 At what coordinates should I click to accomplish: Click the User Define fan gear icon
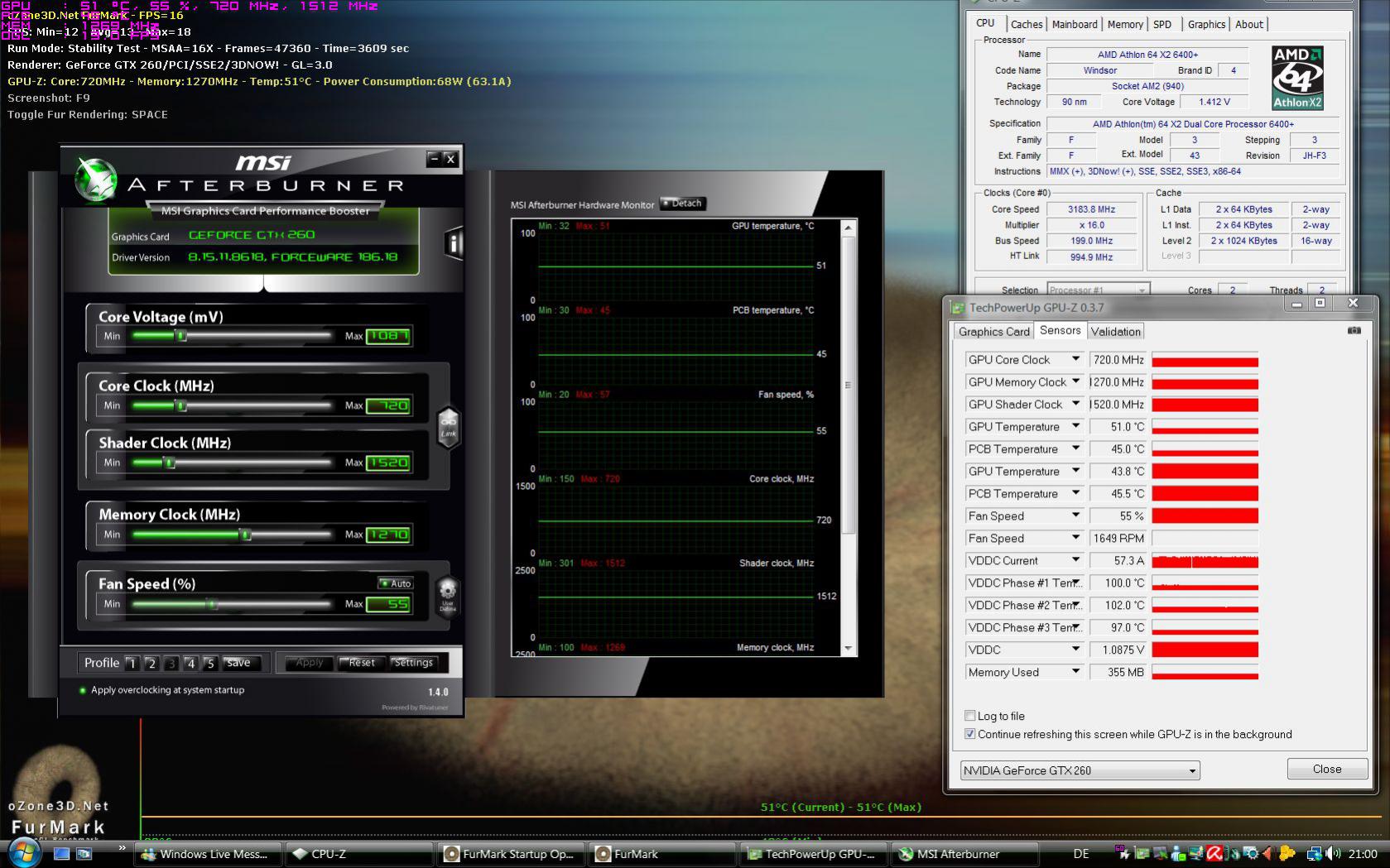coord(447,597)
